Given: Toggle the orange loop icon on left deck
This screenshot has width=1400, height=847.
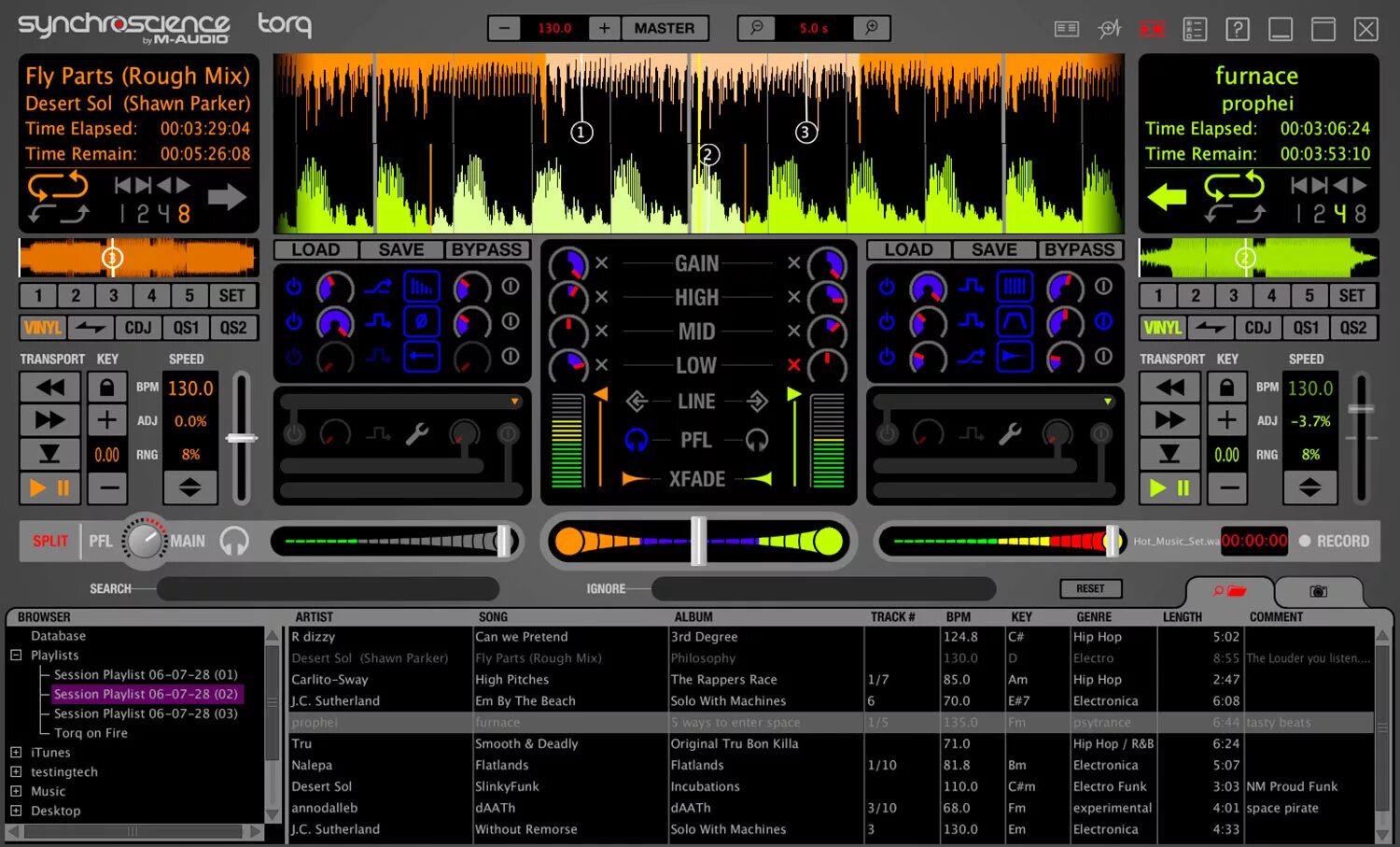Looking at the screenshot, I should pos(58,185).
